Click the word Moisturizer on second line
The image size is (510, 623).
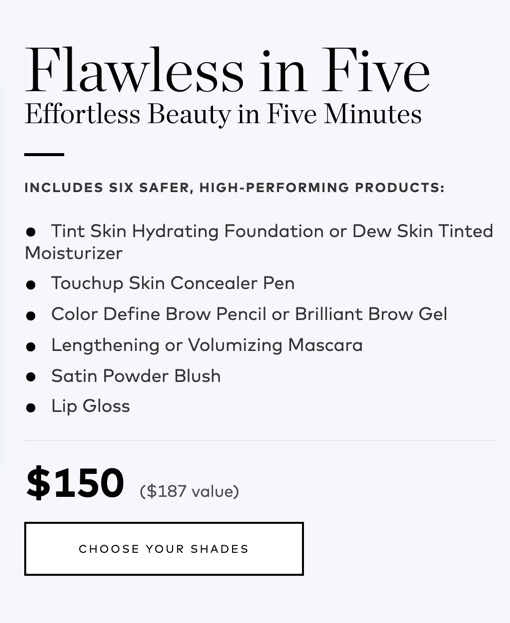(x=73, y=253)
